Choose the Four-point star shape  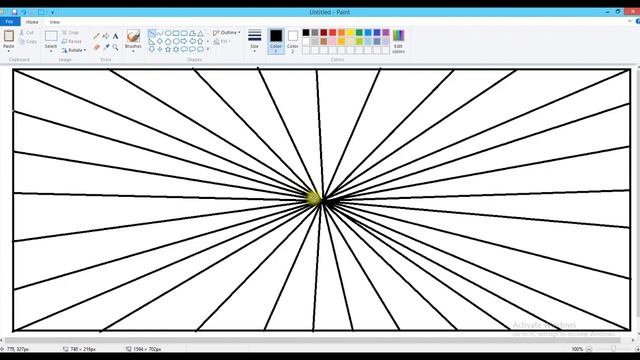tap(160, 49)
